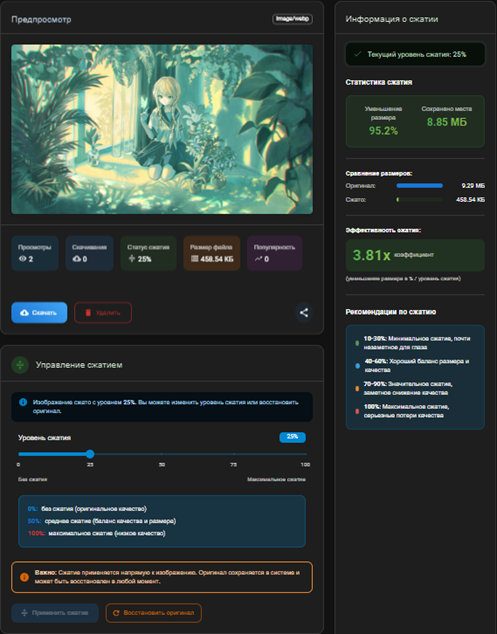Viewport: 497px width, 634px height.
Task: Click the 25% compression level badge
Action: click(292, 437)
